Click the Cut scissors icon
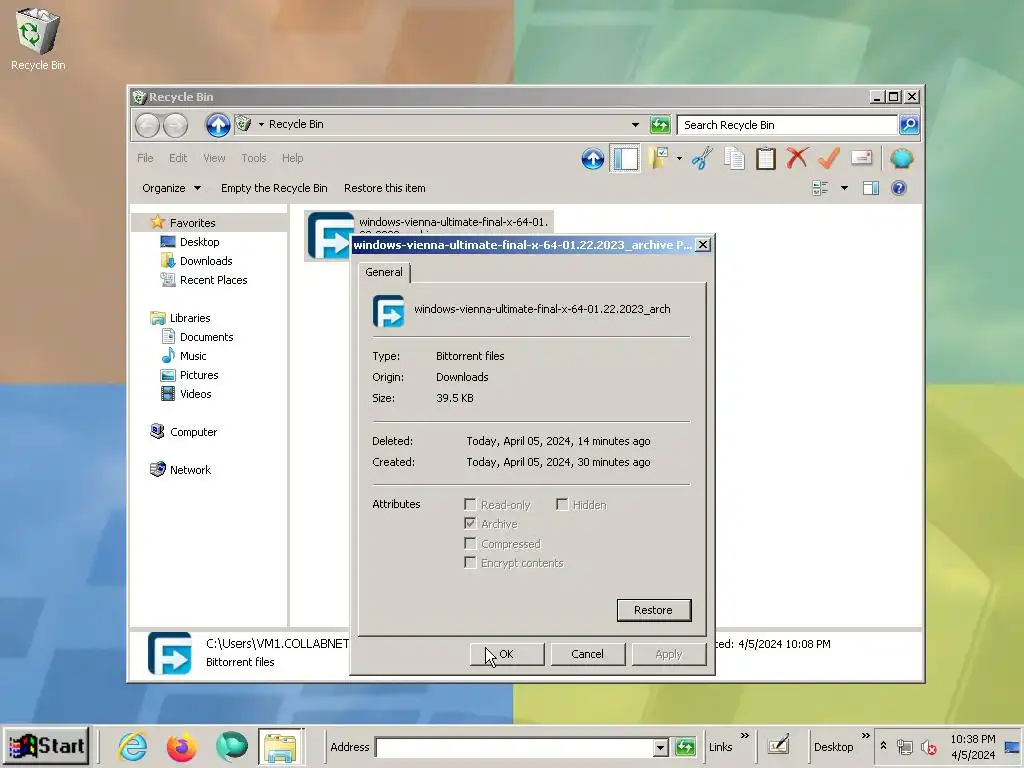 tap(702, 158)
